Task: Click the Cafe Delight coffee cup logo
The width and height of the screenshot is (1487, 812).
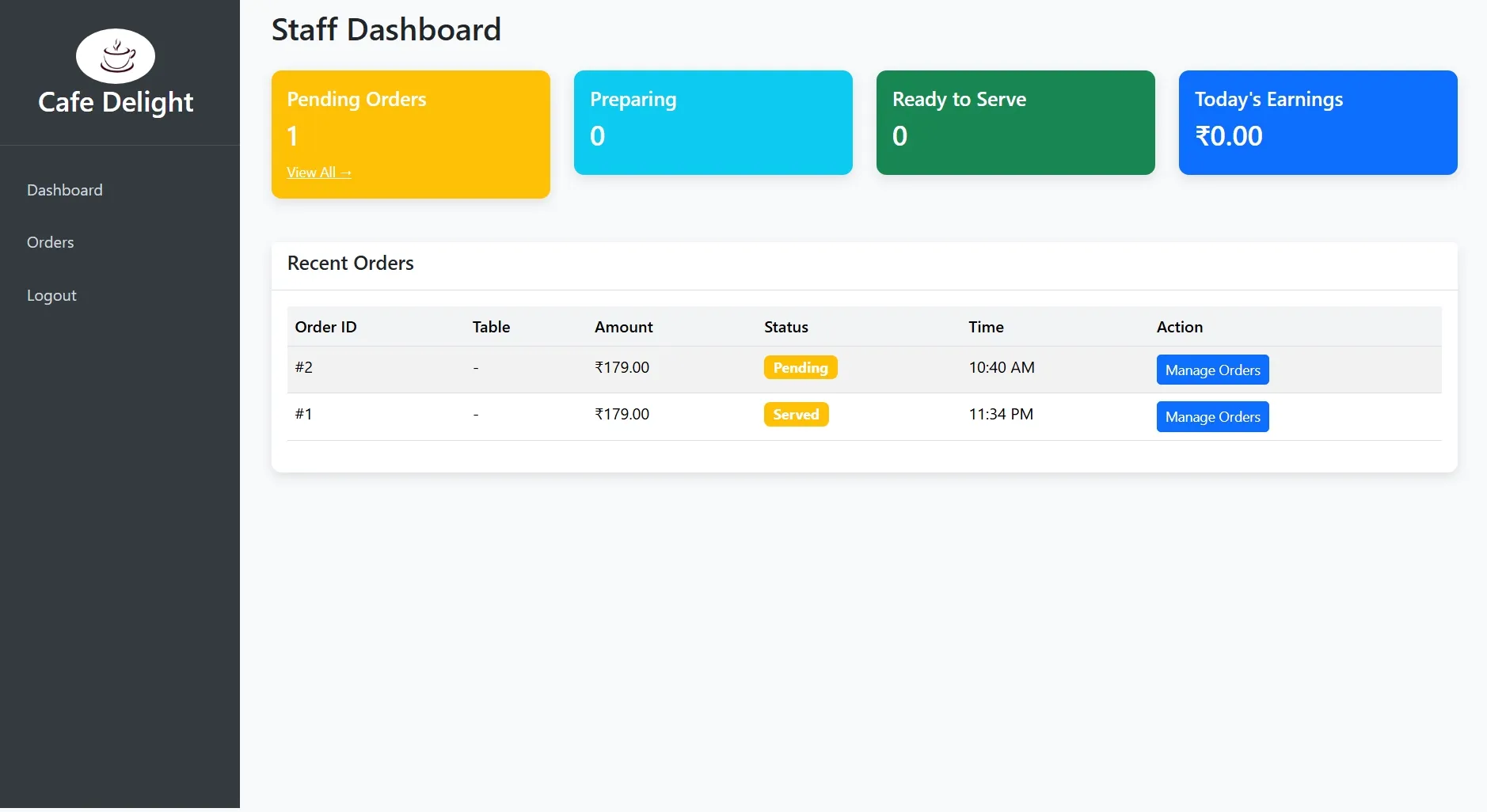Action: point(116,55)
